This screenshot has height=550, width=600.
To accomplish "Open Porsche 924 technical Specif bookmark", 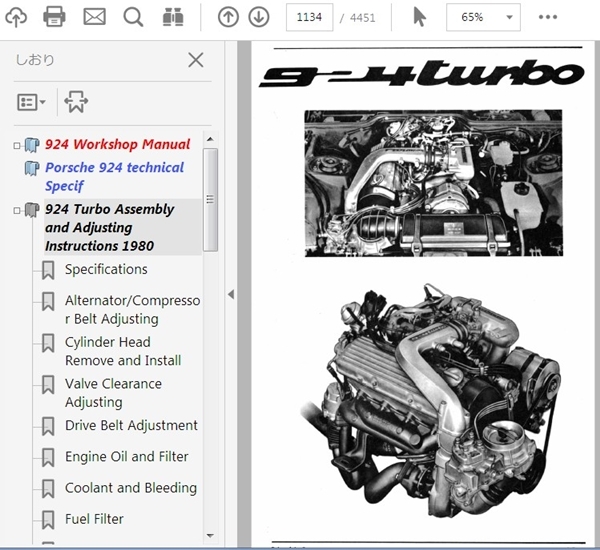I will [114, 176].
